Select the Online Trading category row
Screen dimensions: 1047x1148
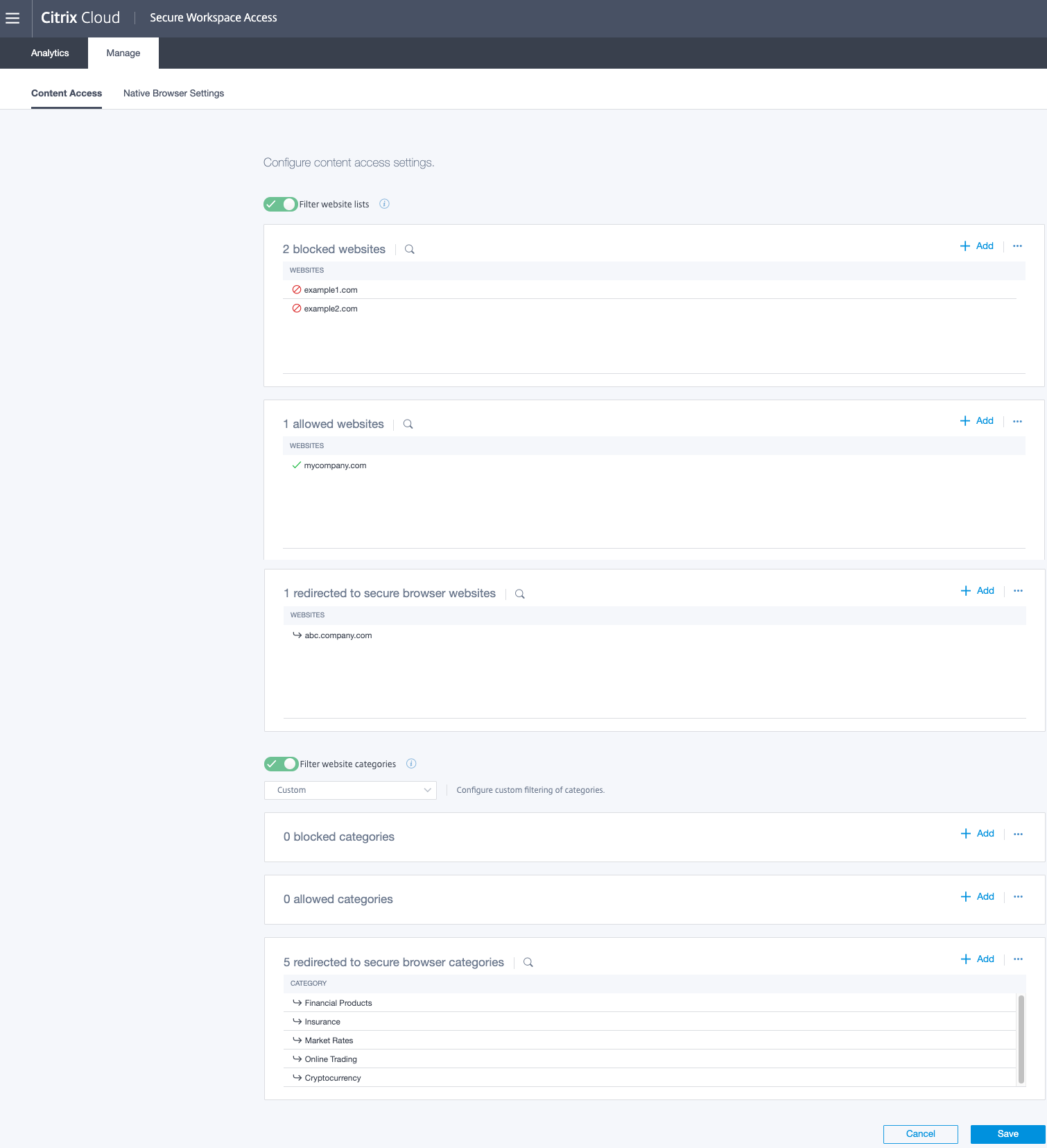[x=650, y=1059]
